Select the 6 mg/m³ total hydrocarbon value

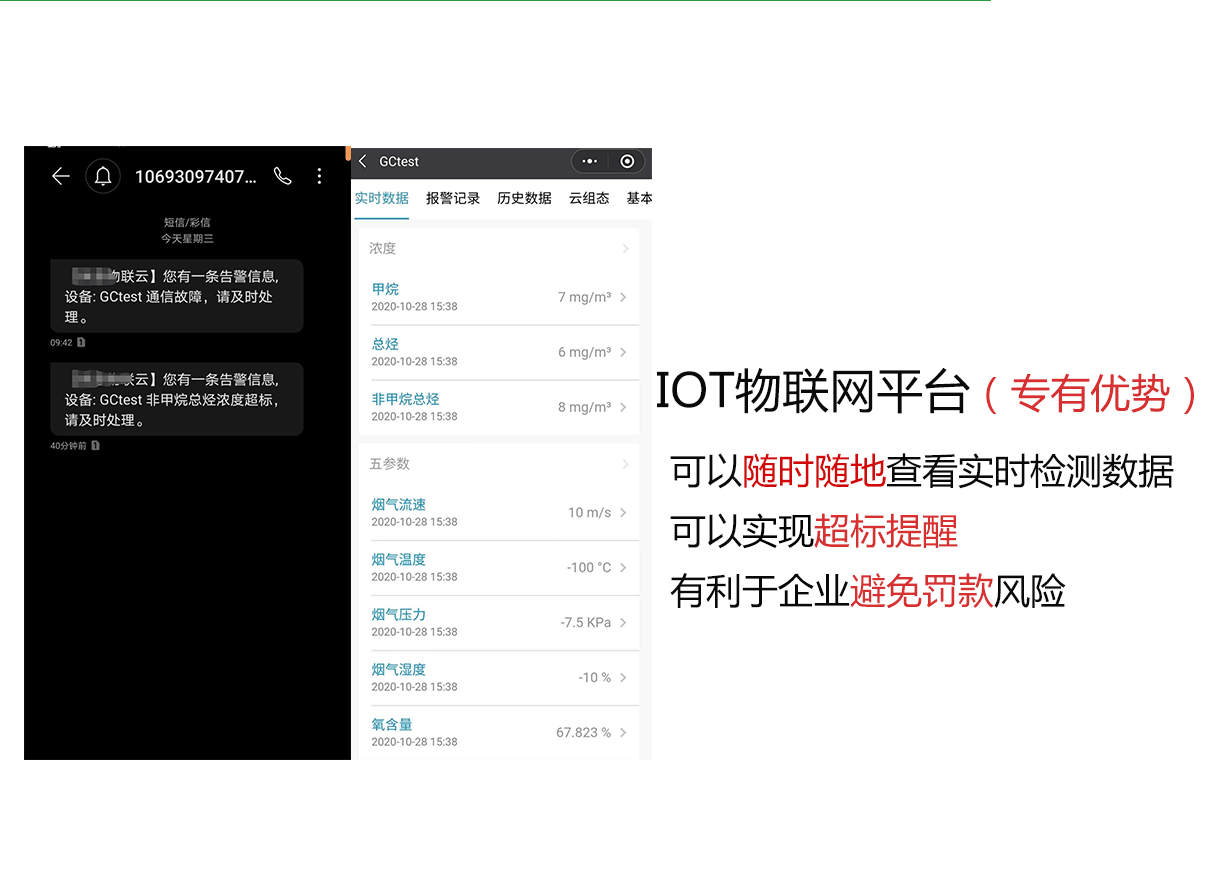(584, 352)
